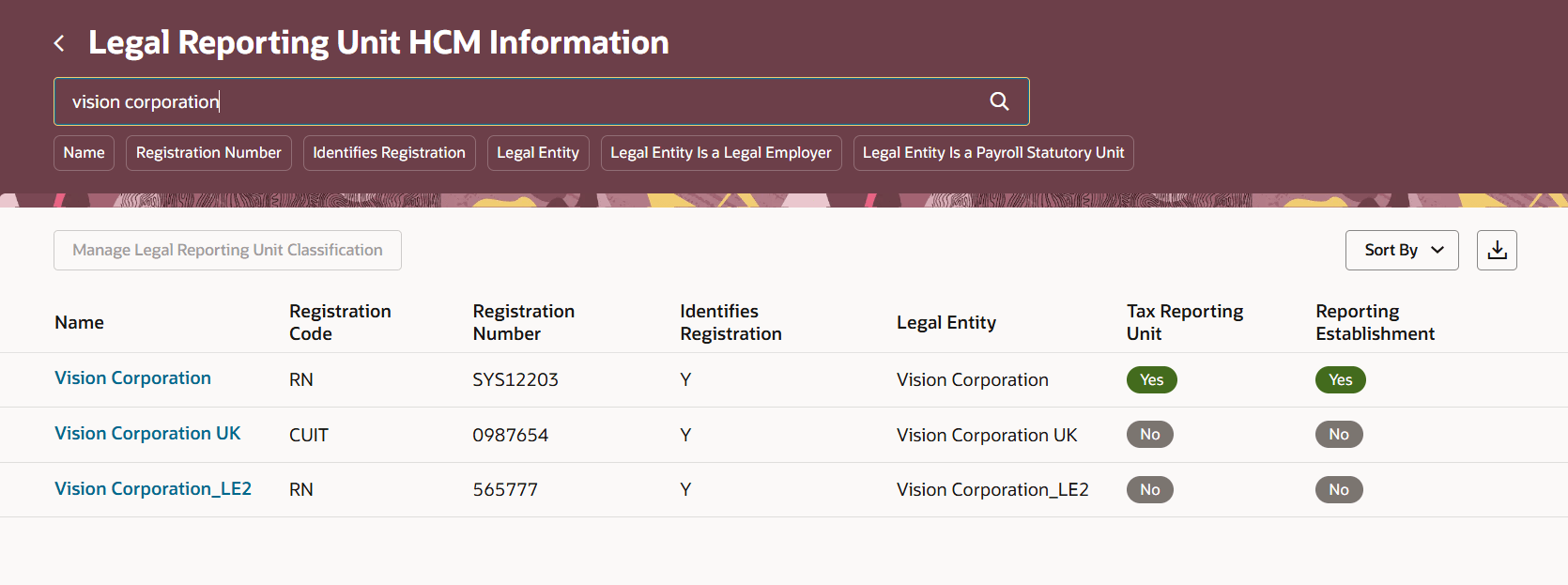Click Manage Legal Reporting Unit Classification button
This screenshot has height=585, width=1568.
tap(227, 250)
